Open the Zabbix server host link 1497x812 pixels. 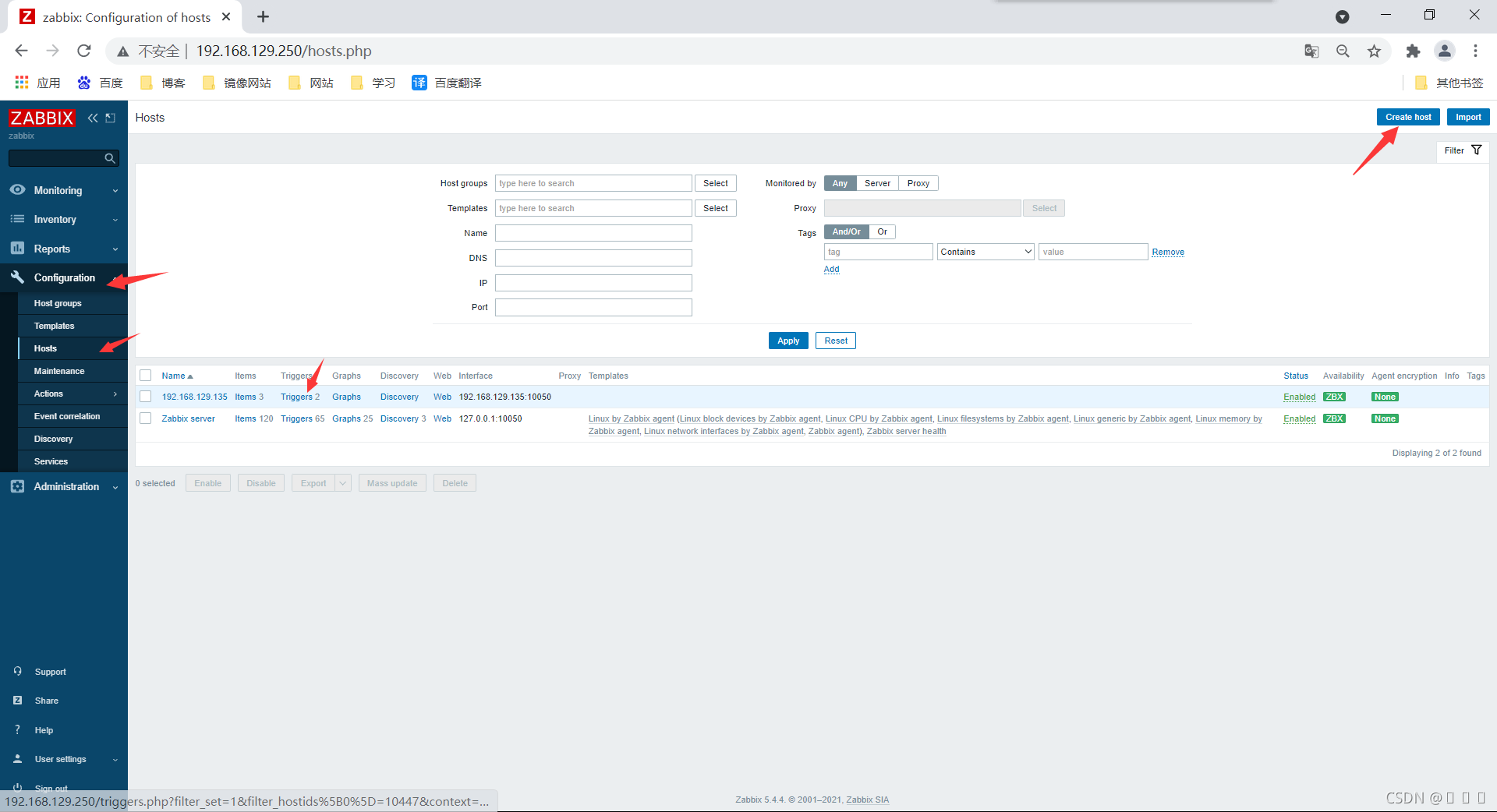(188, 418)
